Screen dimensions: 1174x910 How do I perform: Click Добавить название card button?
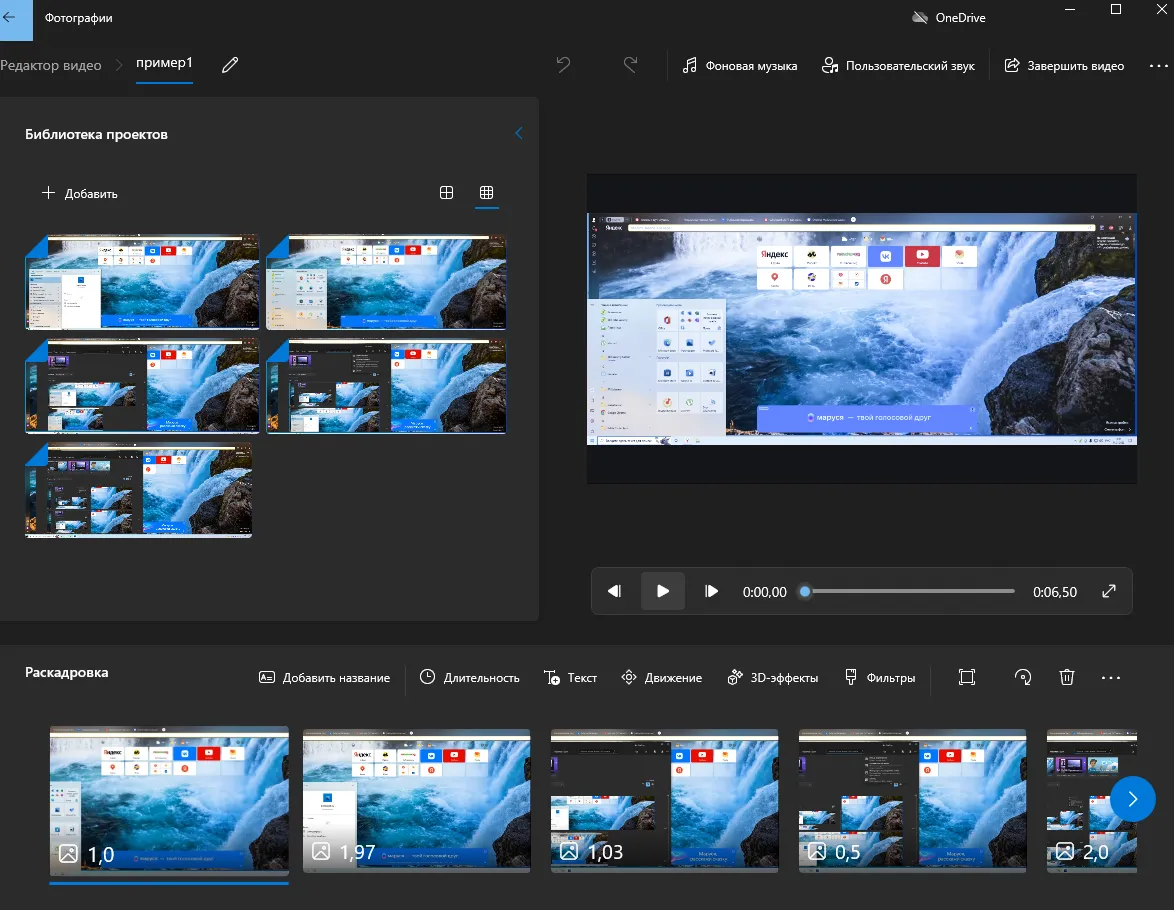(324, 677)
